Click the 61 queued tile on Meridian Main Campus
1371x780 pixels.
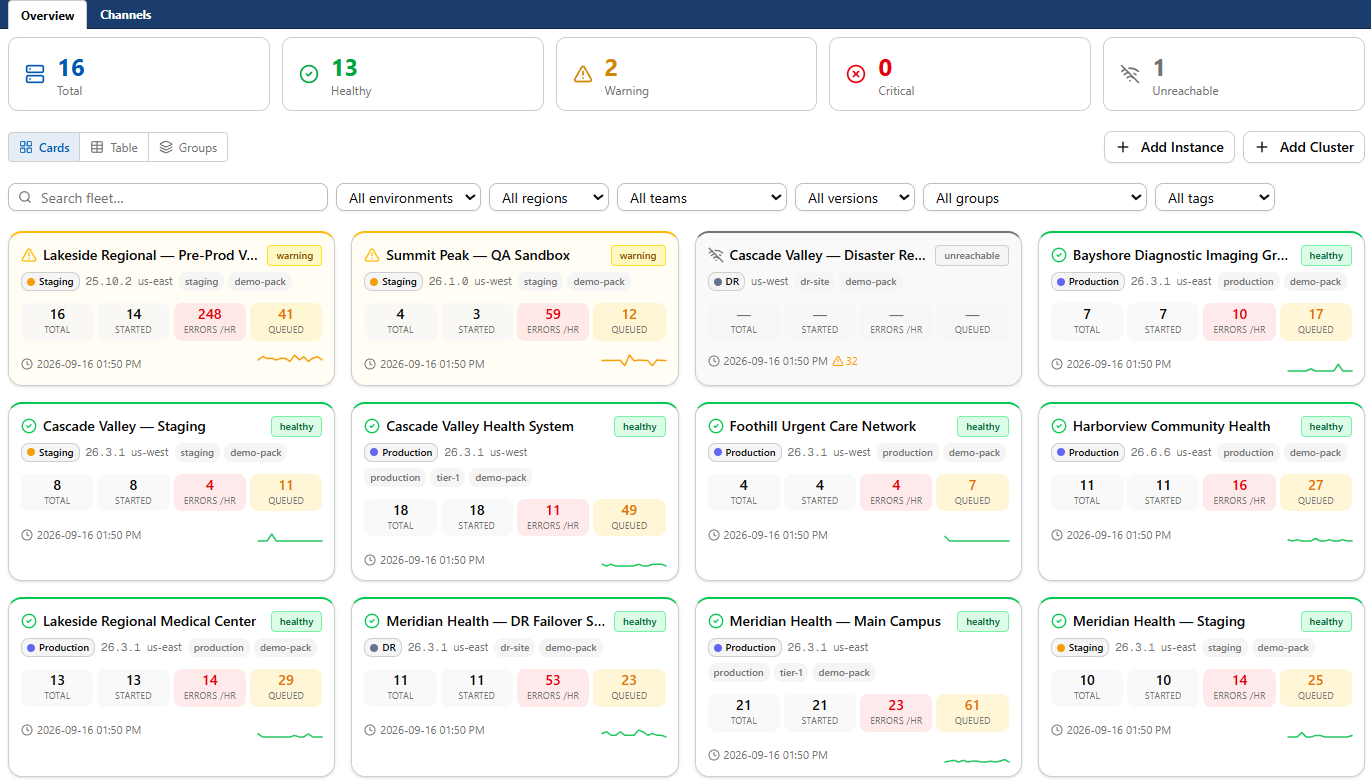[972, 712]
